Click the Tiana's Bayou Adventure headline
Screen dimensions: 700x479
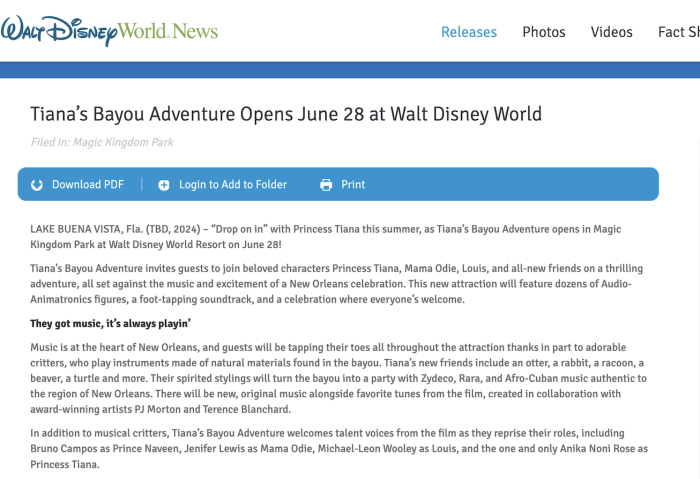tap(286, 114)
